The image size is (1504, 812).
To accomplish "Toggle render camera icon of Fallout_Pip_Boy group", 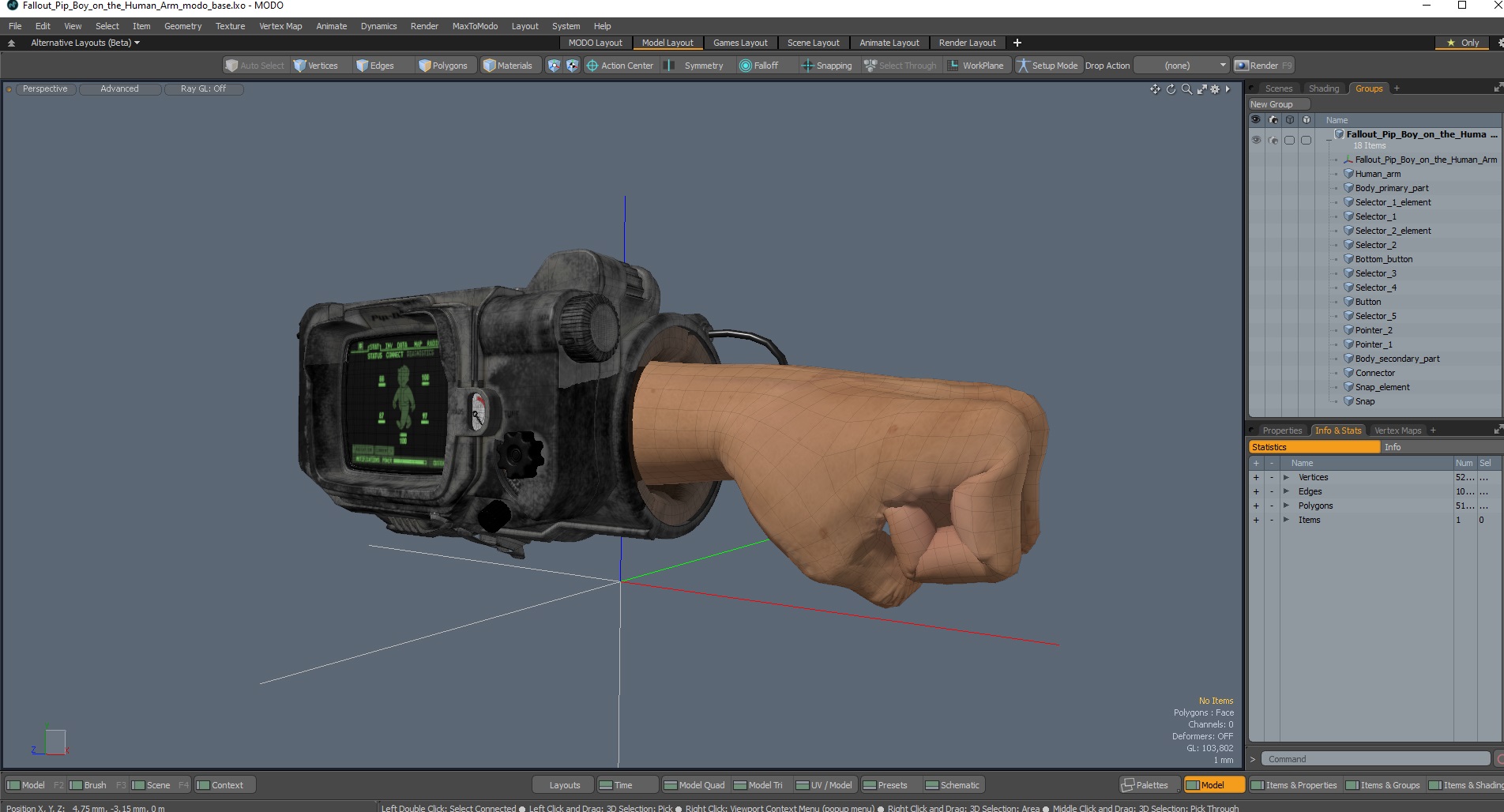I will pos(1273,140).
